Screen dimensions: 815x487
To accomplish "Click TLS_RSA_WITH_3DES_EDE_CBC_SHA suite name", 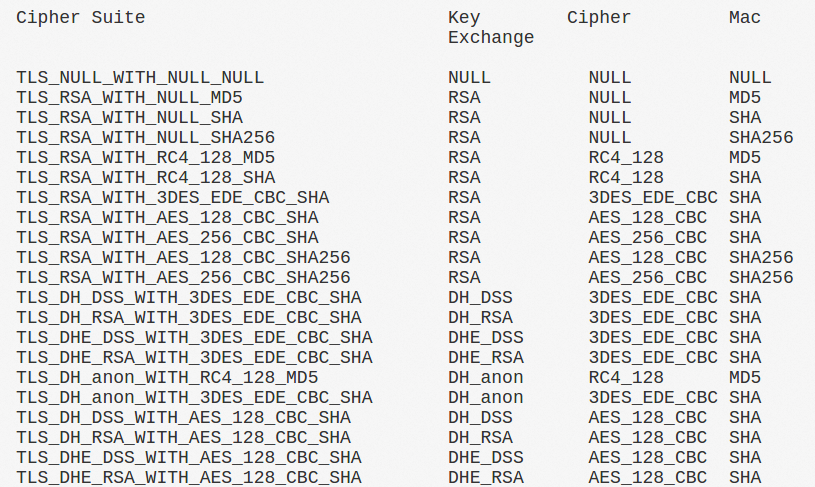I will [x=173, y=198].
